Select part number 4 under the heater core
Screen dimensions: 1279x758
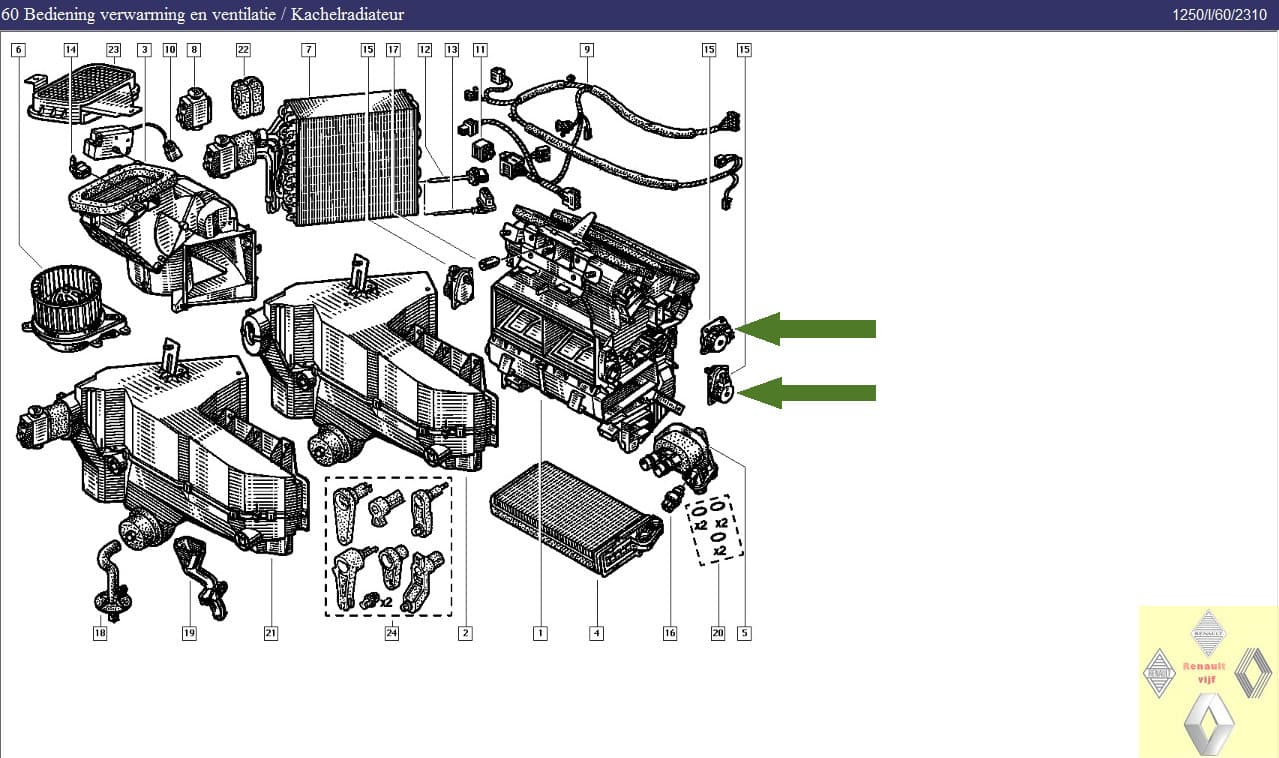point(597,632)
